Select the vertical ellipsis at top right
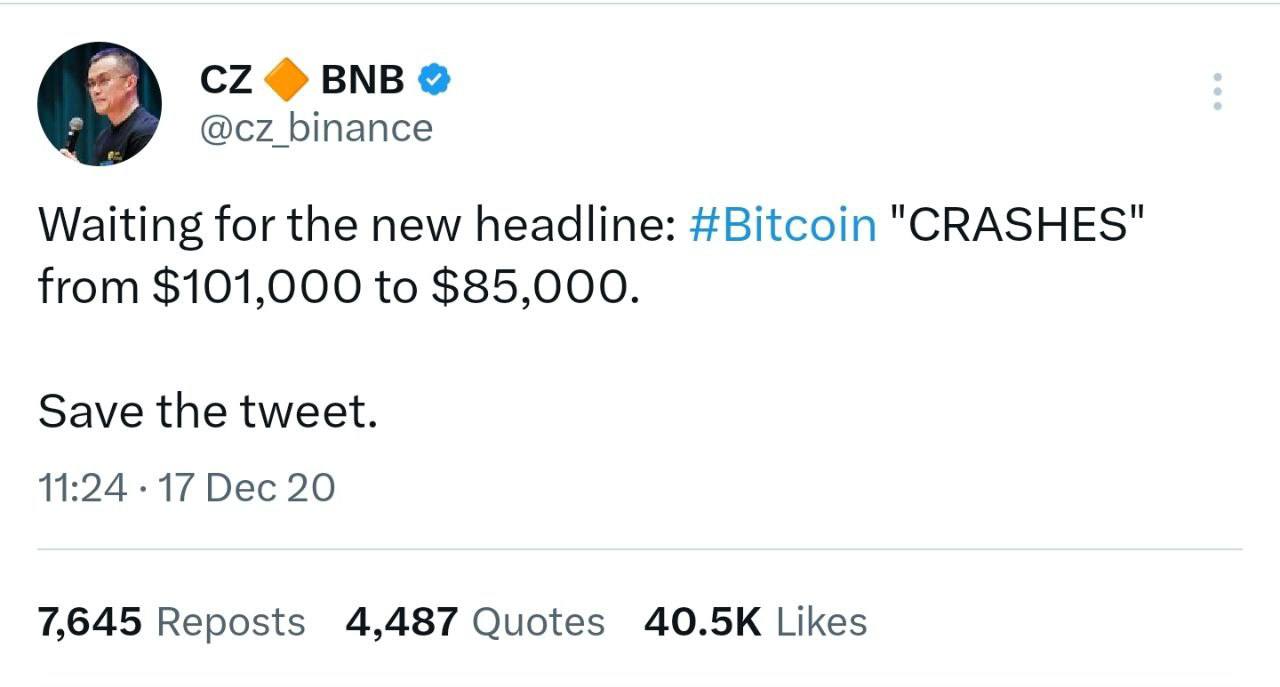The width and height of the screenshot is (1280, 687). tap(1217, 91)
